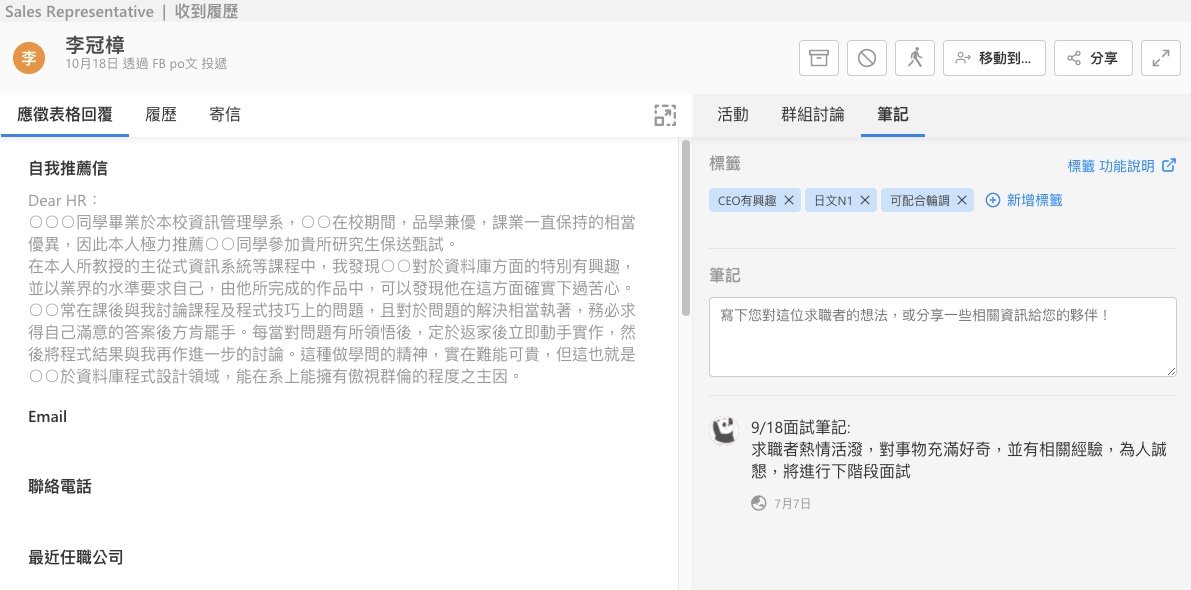This screenshot has height=590, width=1191.
Task: Click the focus/fullscreen frame icon beside 寄信
Action: (665, 115)
